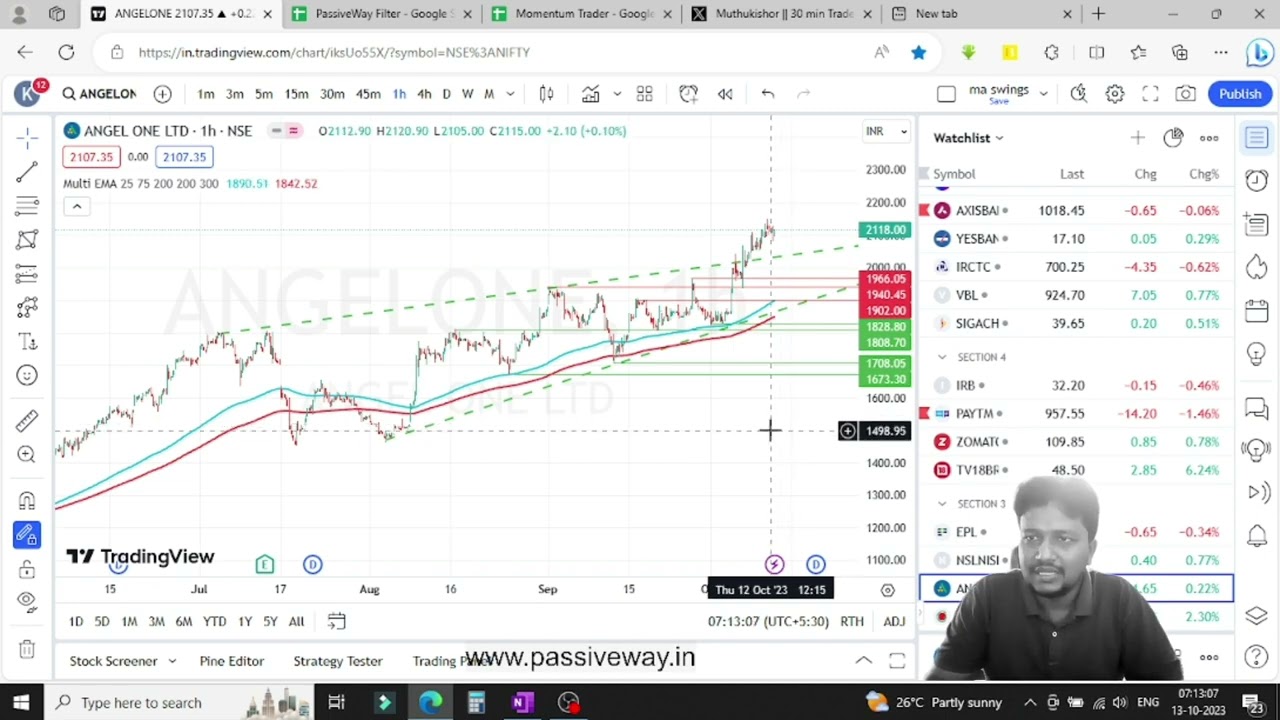Switch to 5m timeframe
Image resolution: width=1280 pixels, height=720 pixels.
tap(263, 94)
